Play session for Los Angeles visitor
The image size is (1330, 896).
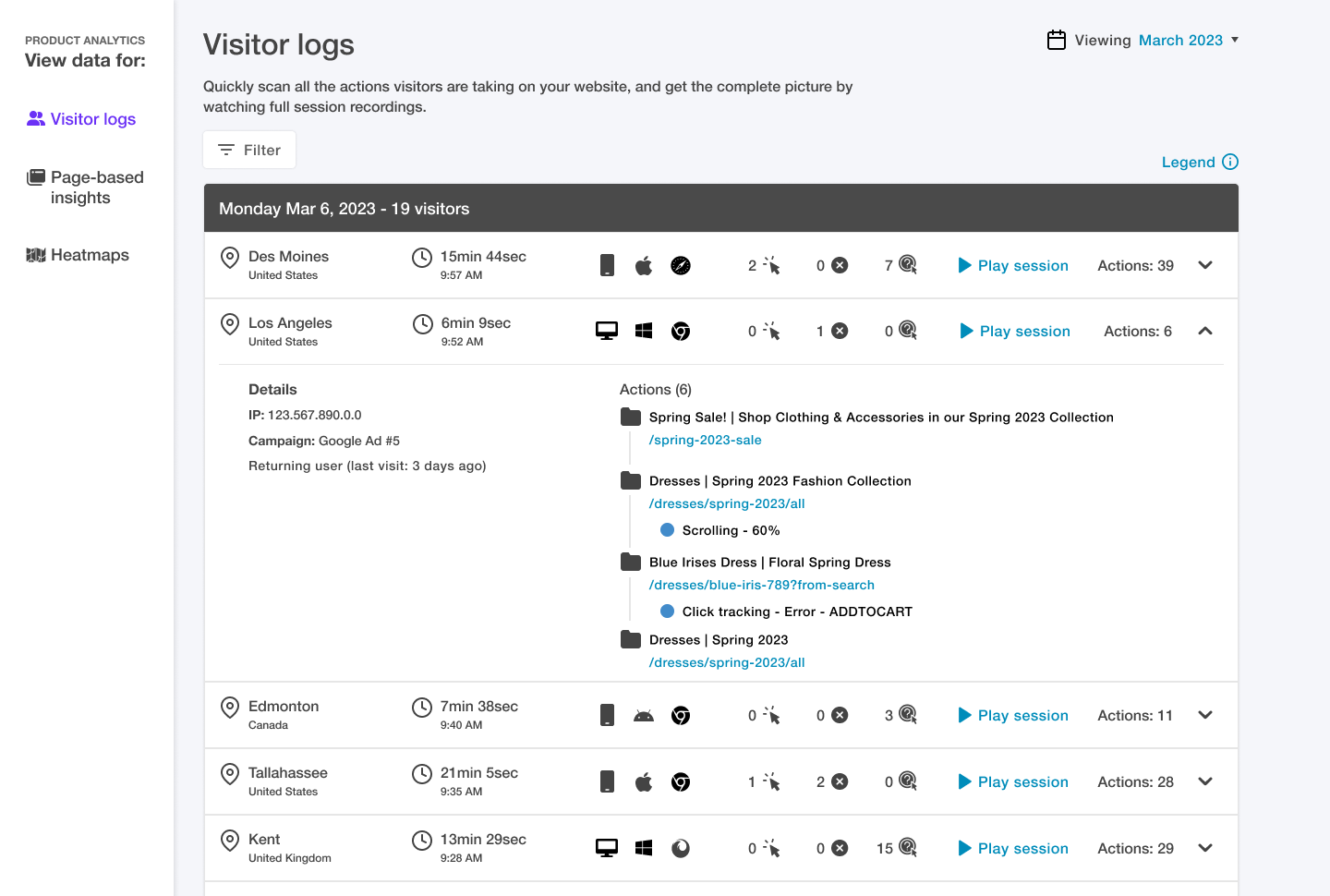1015,331
